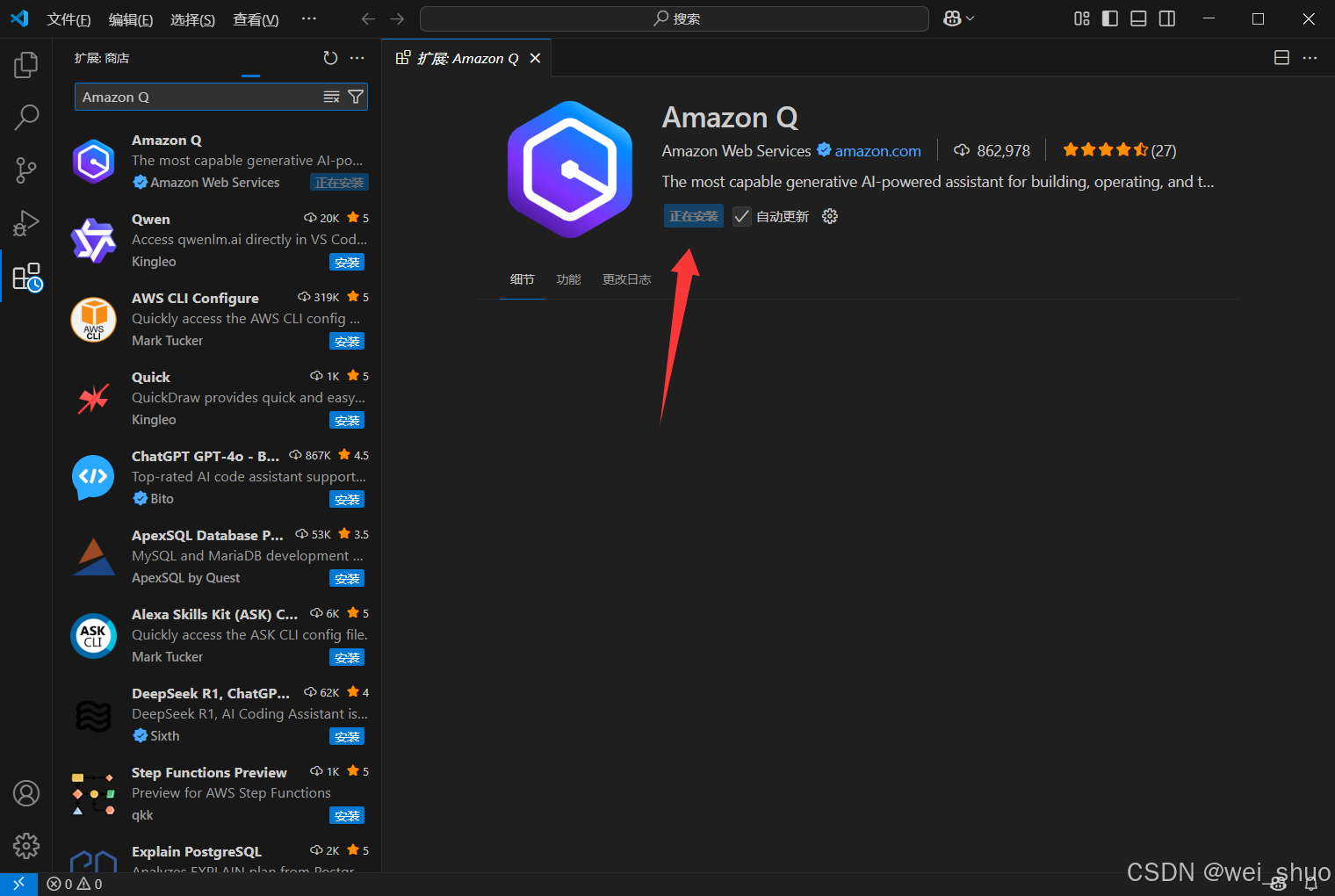
Task: Install the ChatGPT GPT-4o extension
Action: pos(347,500)
